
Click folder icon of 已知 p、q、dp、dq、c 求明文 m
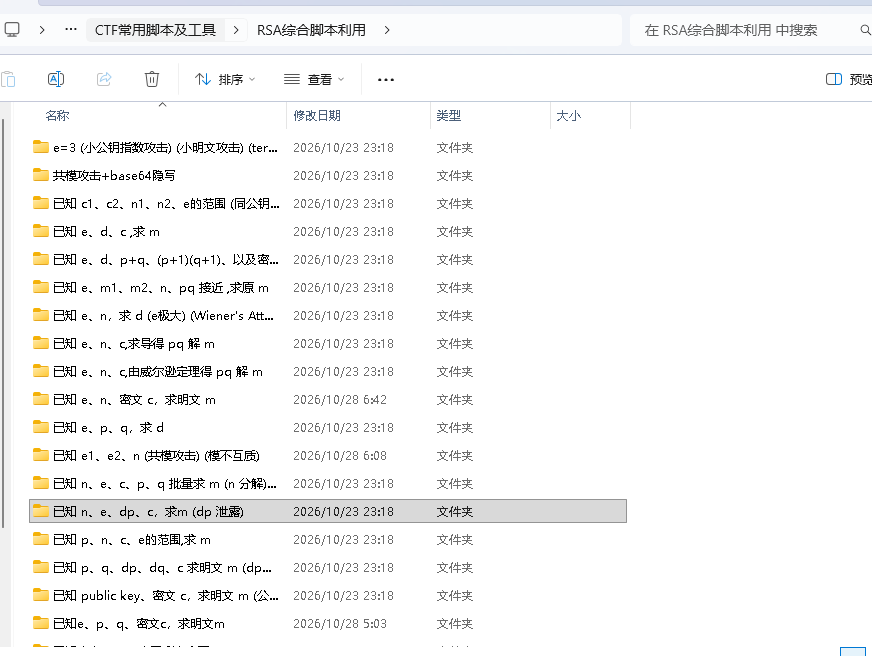coord(41,568)
